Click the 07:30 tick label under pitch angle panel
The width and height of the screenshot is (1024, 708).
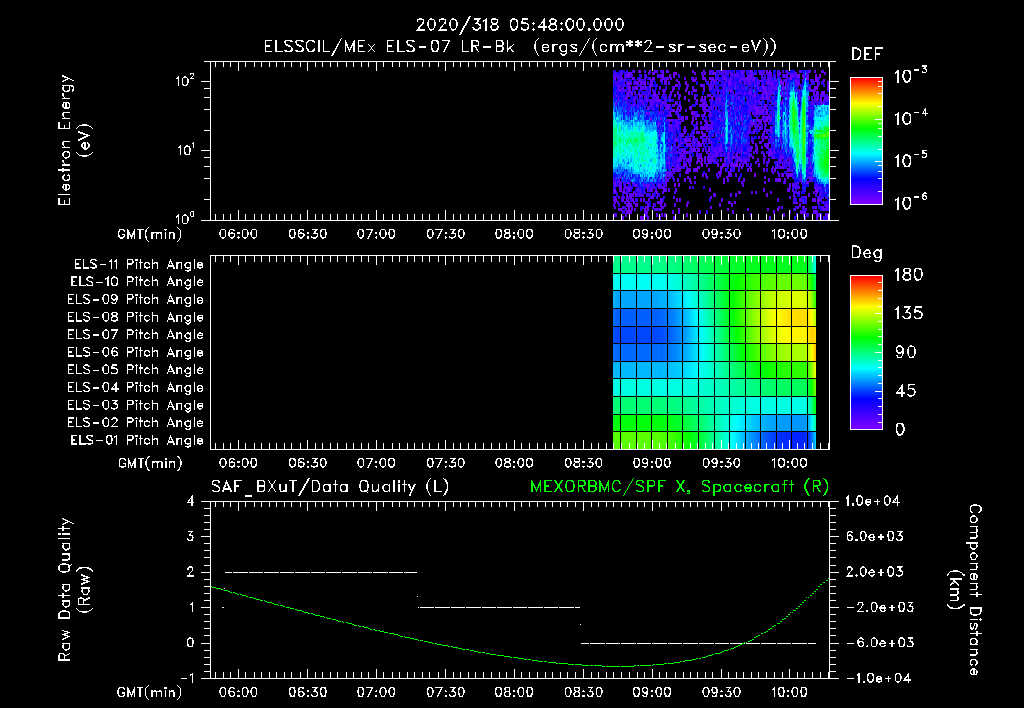click(x=445, y=463)
